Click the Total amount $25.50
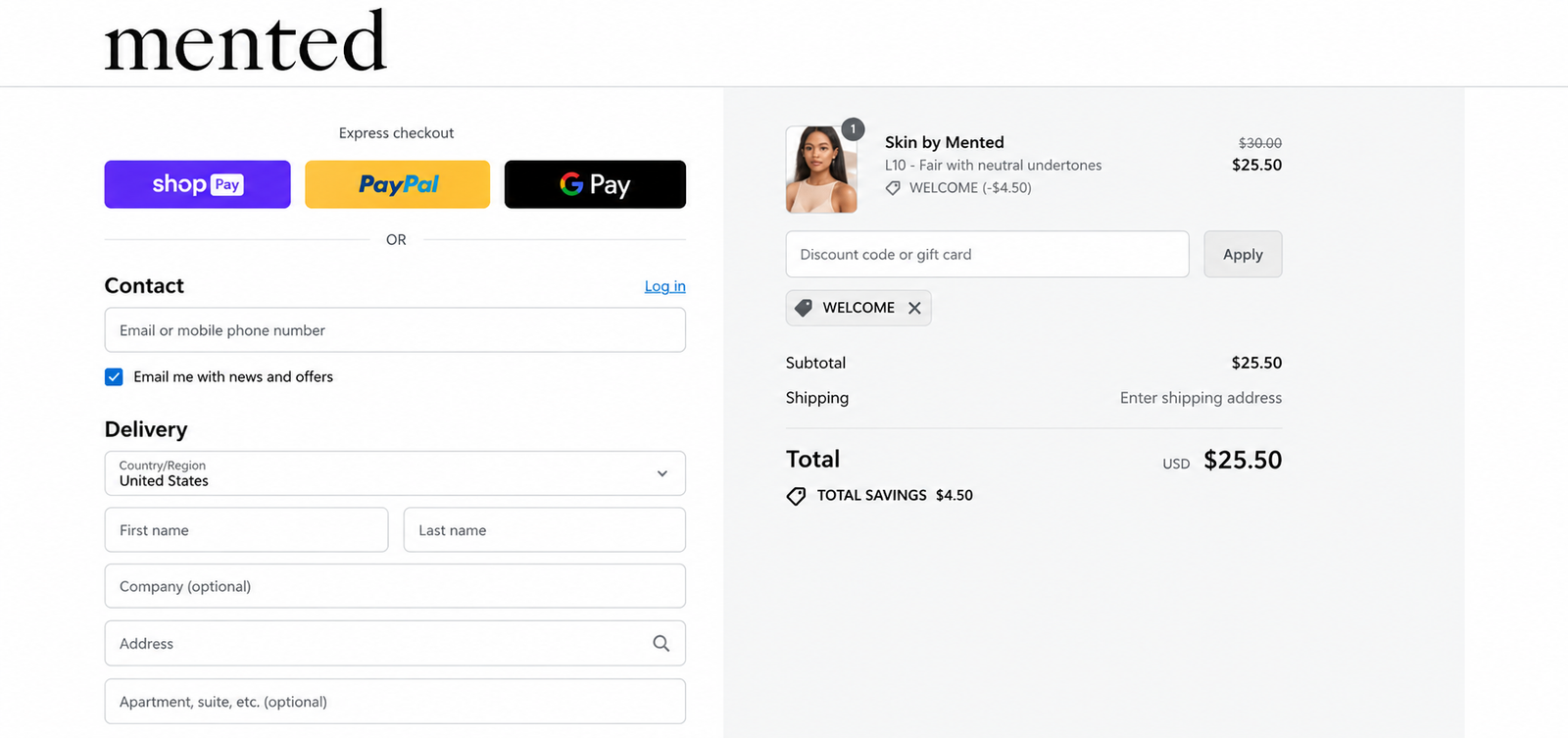Viewport: 1568px width, 738px height. point(1243,460)
